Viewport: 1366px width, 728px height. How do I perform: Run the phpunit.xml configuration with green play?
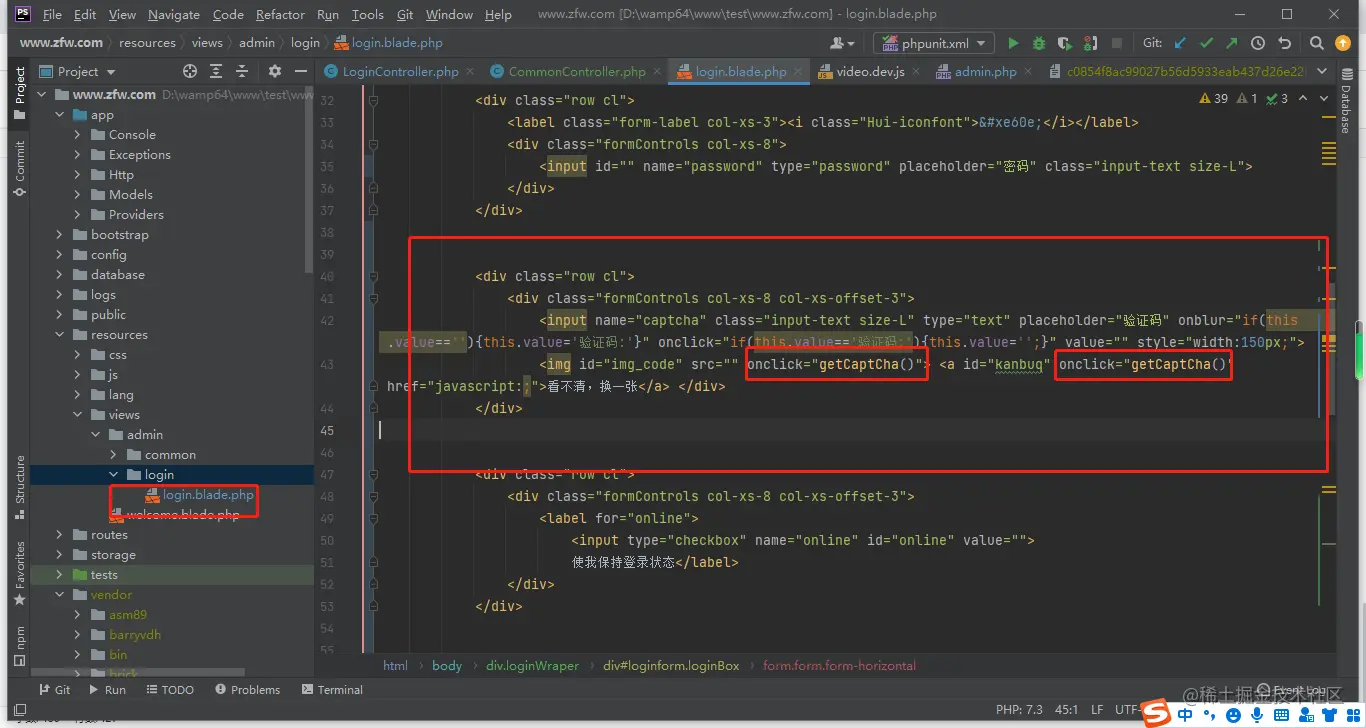[1013, 43]
